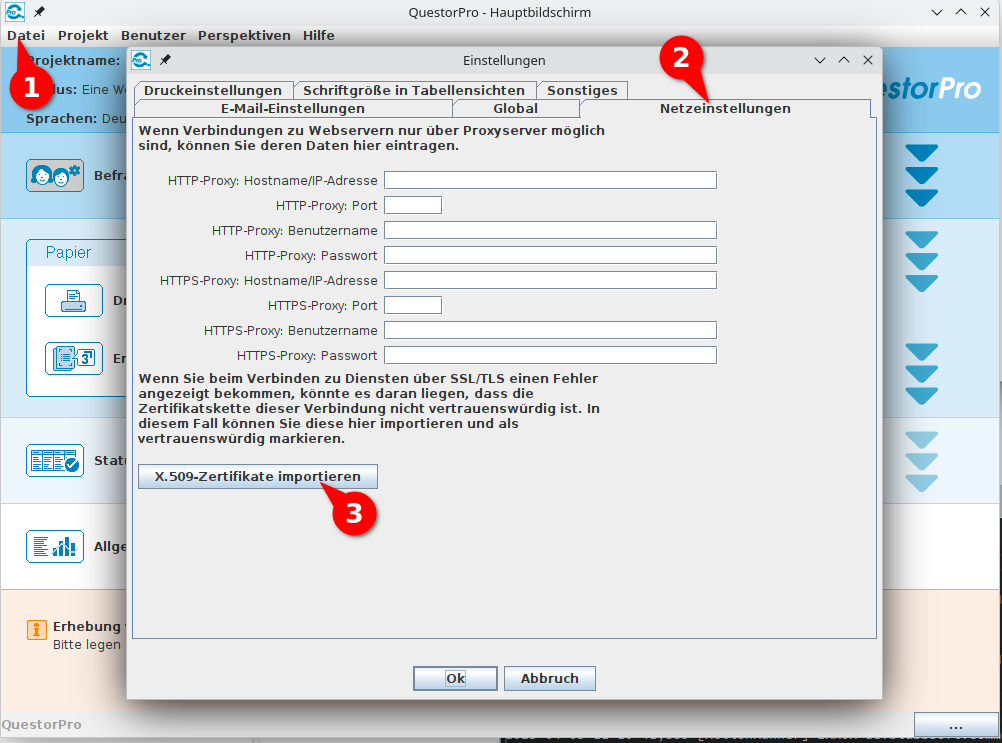Click the orange info icon beside Erhebung

(37, 629)
